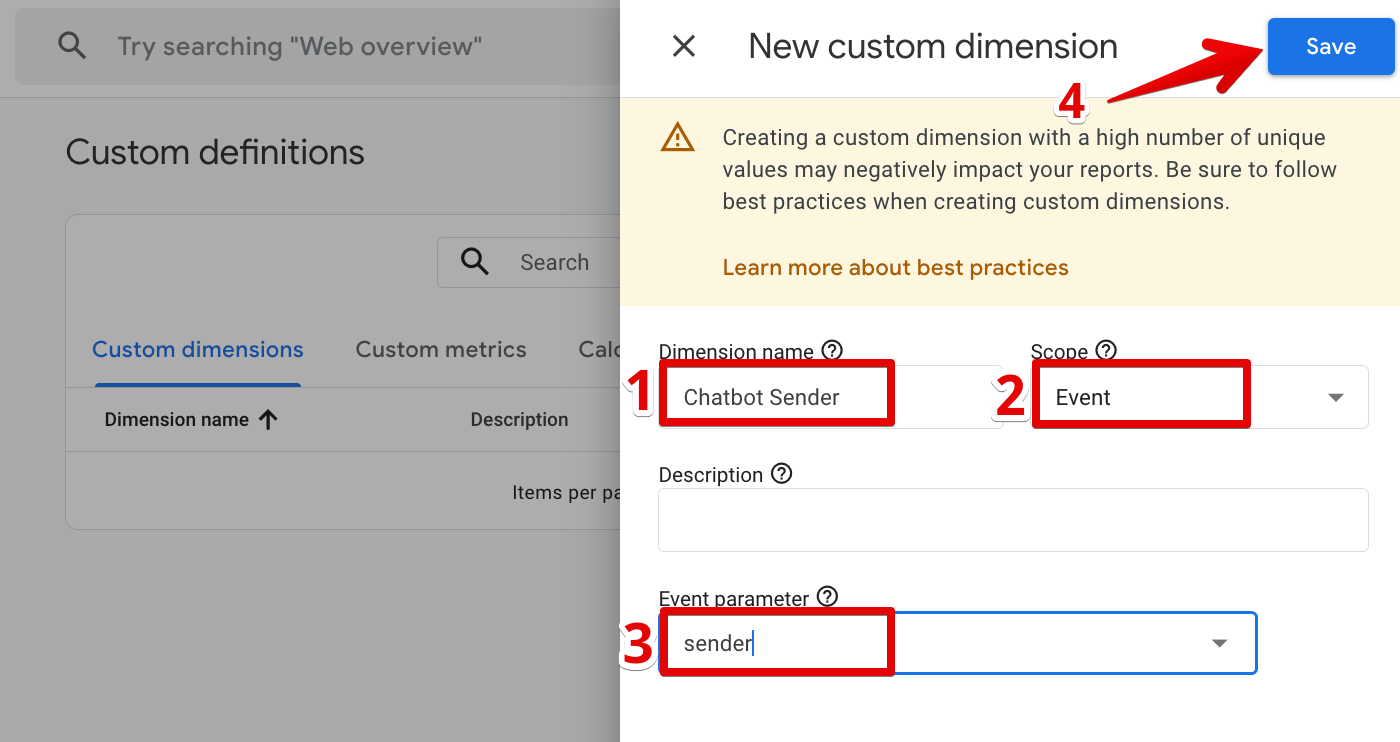Close the New custom dimension panel
The image size is (1400, 742).
(x=684, y=46)
